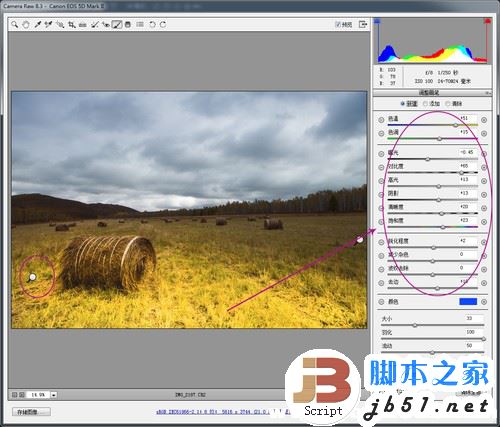Select the Targeted Adjustment tool
Viewport: 500px width, 427px height.
[60, 25]
